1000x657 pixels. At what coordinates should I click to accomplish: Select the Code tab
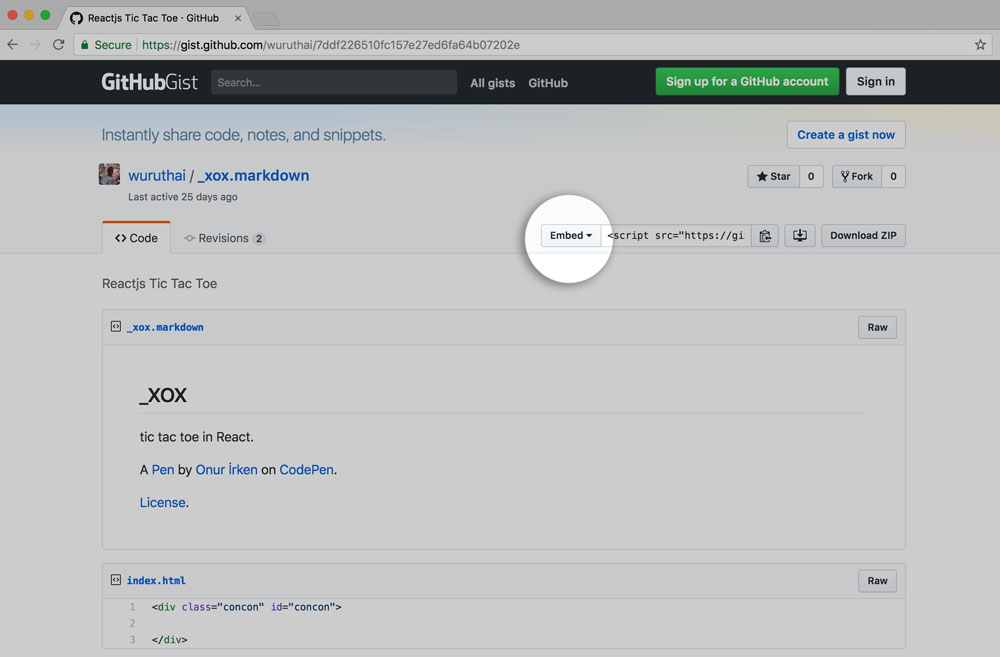coord(136,238)
